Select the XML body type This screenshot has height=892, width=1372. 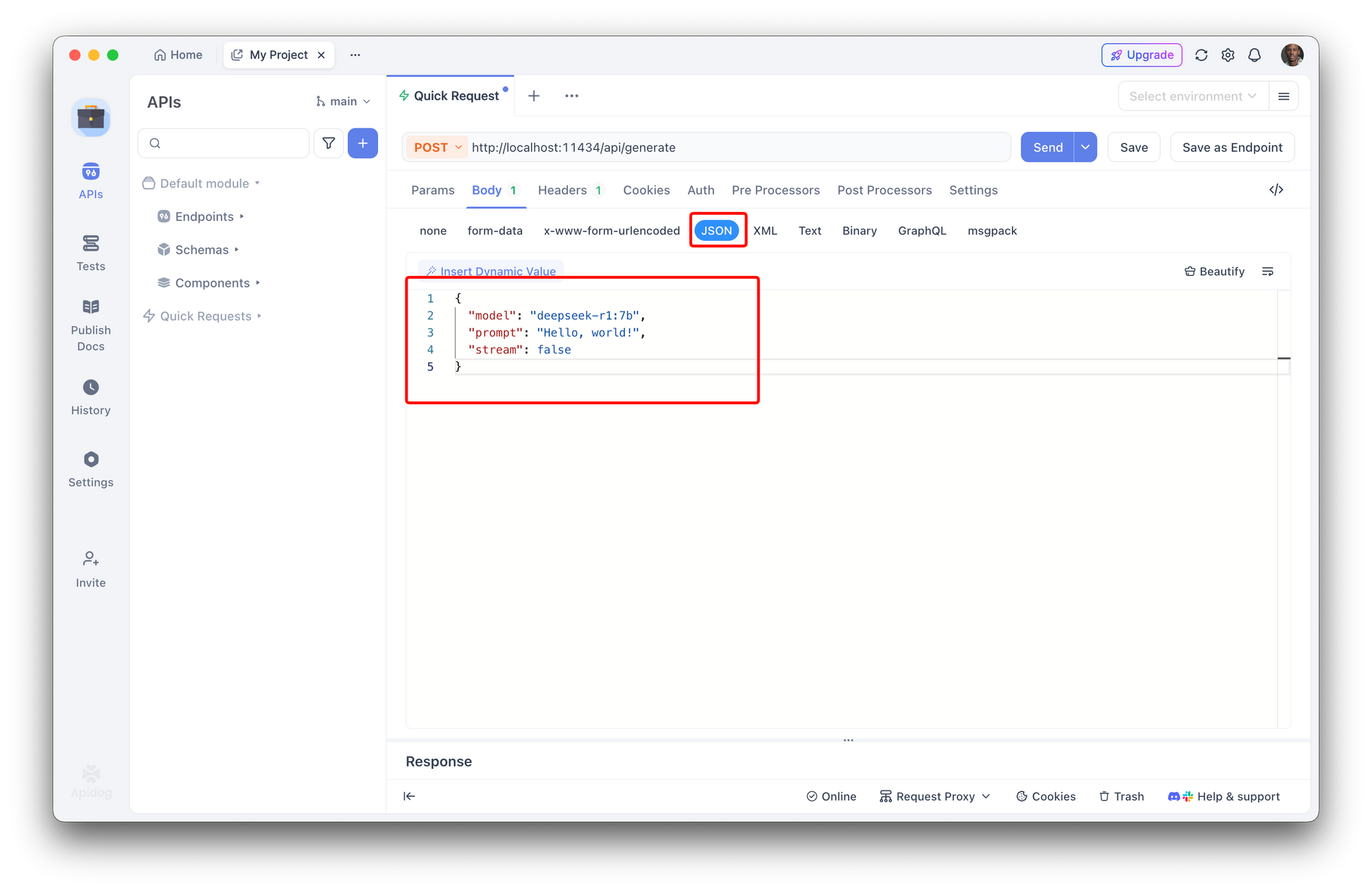[x=766, y=231]
